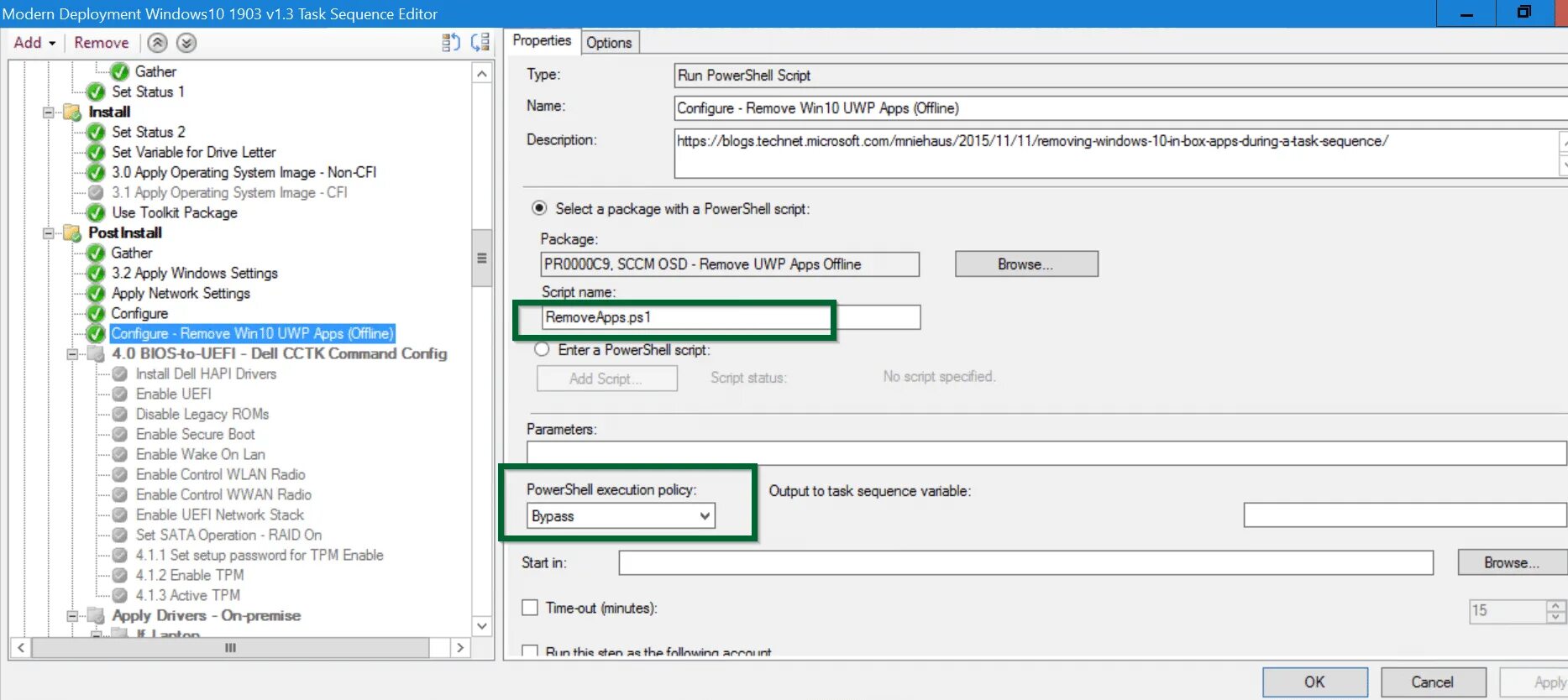Click Browse next to the Start in field
Image resolution: width=1568 pixels, height=700 pixels.
pos(1512,562)
